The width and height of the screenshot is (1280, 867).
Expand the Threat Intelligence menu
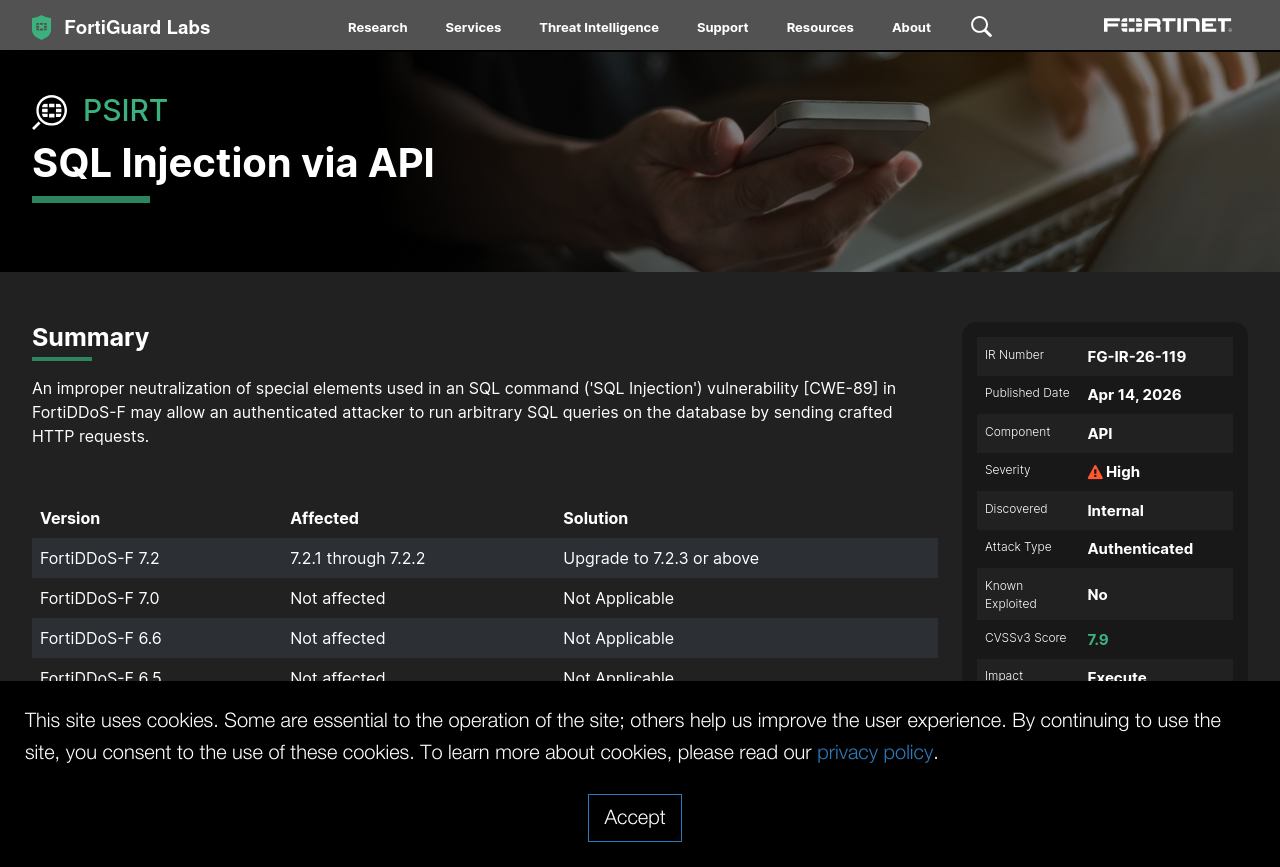click(598, 27)
